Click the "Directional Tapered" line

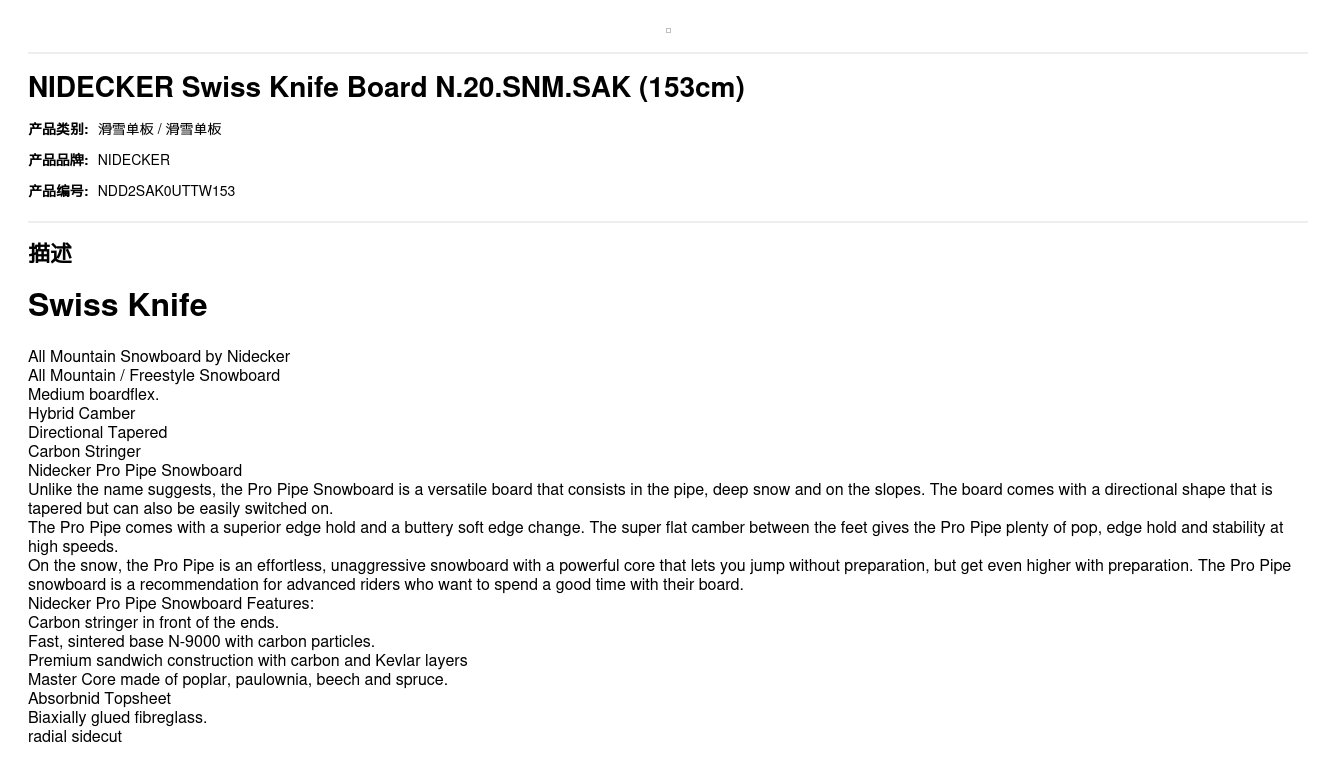click(x=97, y=433)
